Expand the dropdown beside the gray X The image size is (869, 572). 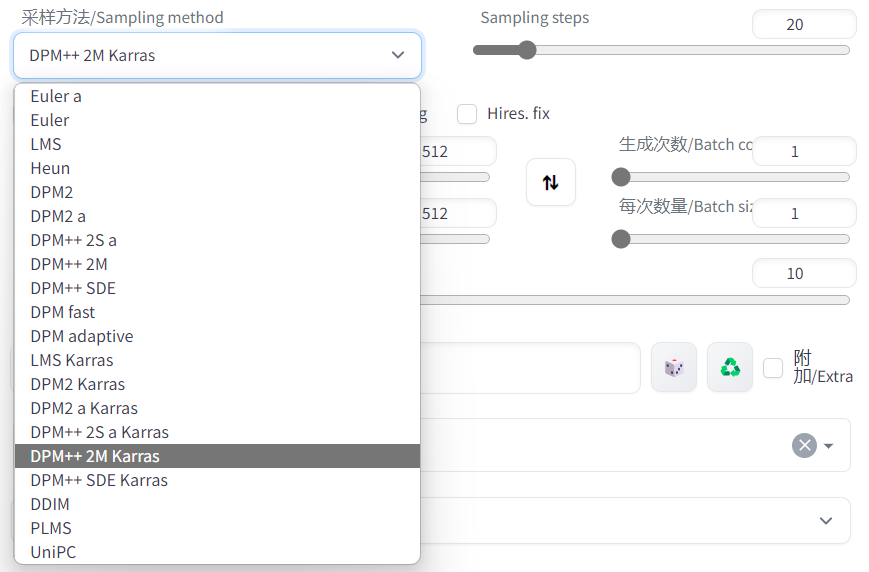tap(829, 446)
